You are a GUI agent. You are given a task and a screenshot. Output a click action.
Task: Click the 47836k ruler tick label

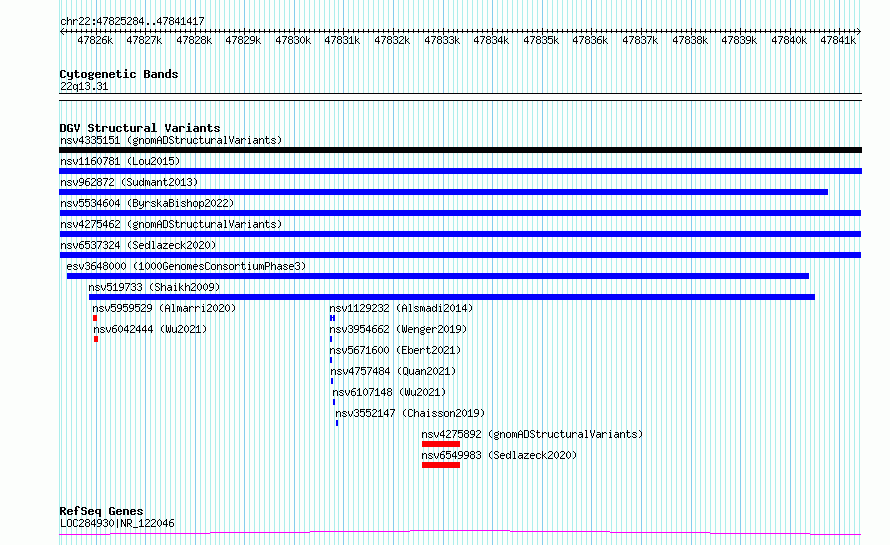590,40
